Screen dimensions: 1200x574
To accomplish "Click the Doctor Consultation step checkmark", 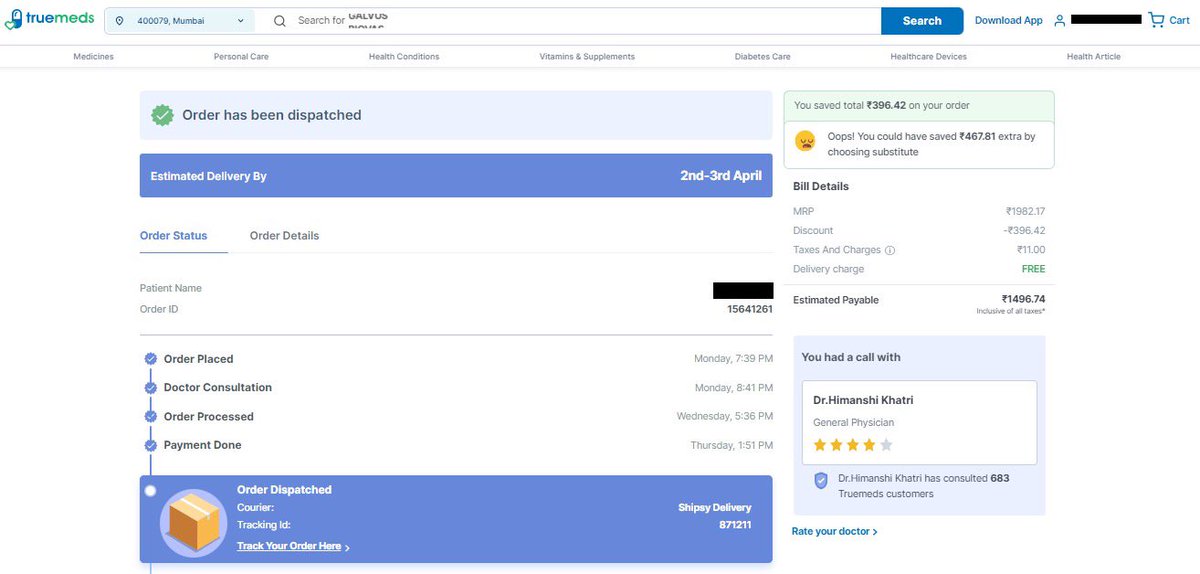I will 150,387.
